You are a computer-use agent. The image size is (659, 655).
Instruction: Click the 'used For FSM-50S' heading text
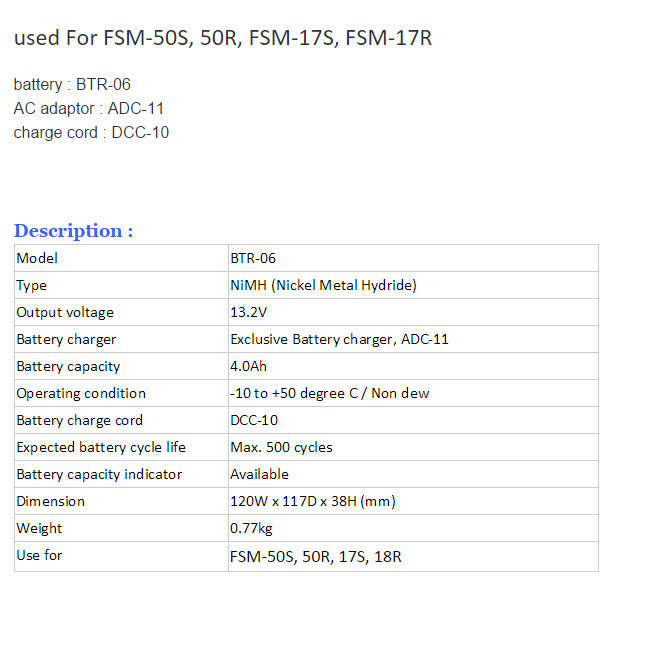tap(223, 39)
